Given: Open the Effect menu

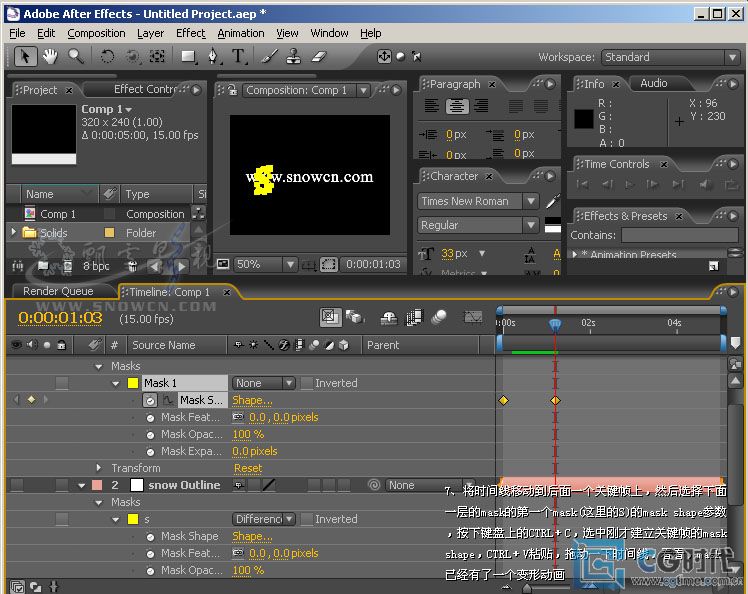Looking at the screenshot, I should point(190,33).
